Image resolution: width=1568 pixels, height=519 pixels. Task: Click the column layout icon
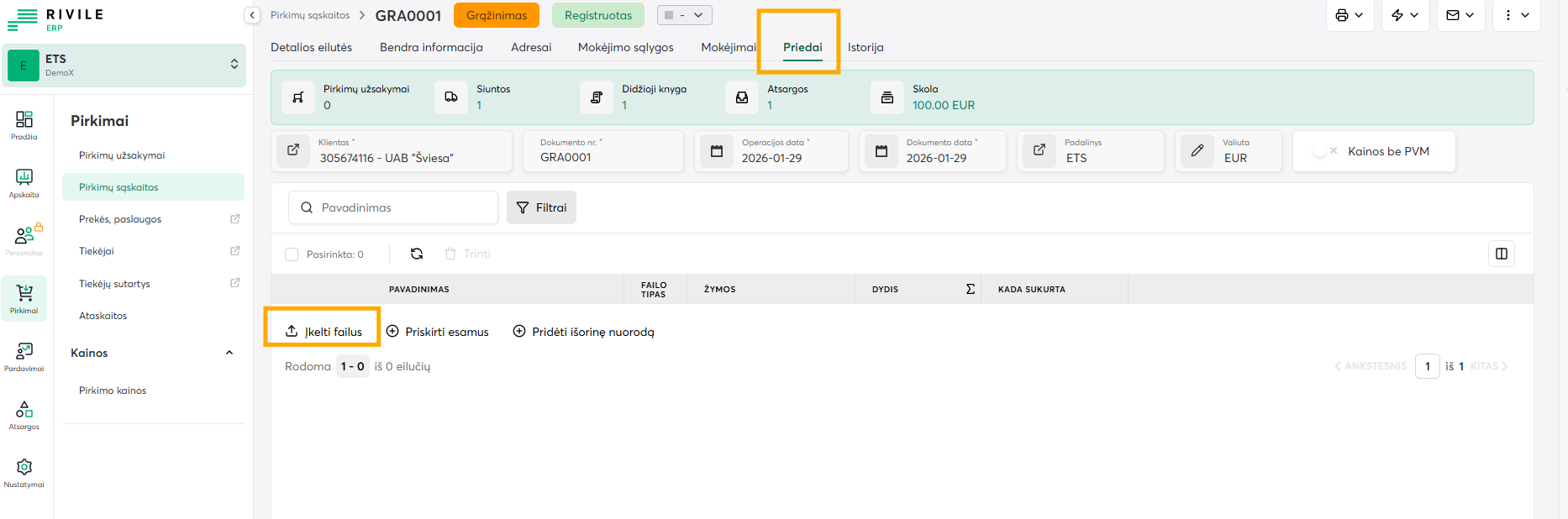tap(1501, 254)
